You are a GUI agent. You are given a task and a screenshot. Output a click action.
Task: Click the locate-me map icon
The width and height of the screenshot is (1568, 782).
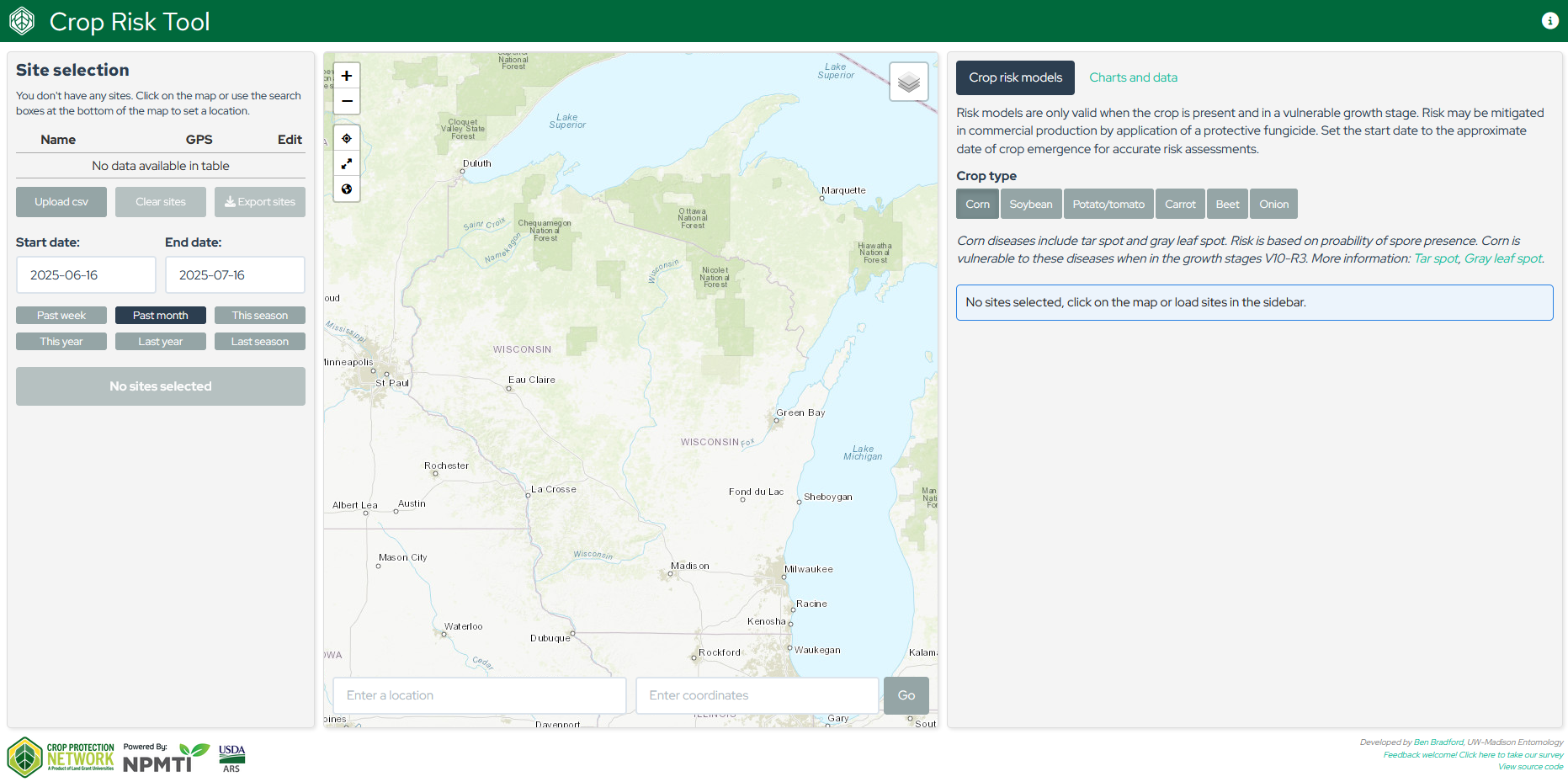(347, 139)
